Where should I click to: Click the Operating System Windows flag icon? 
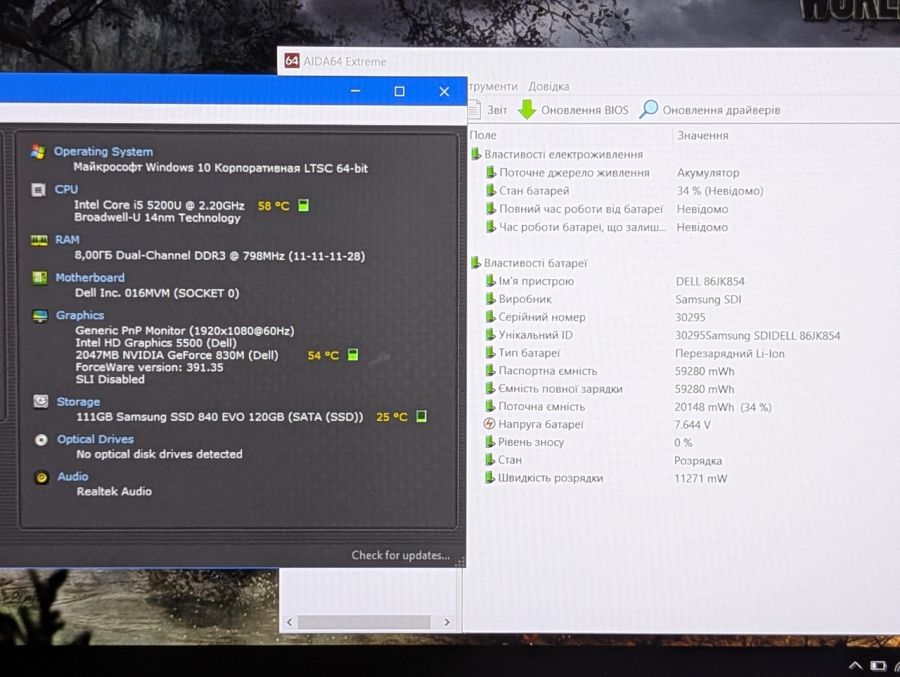coord(38,152)
